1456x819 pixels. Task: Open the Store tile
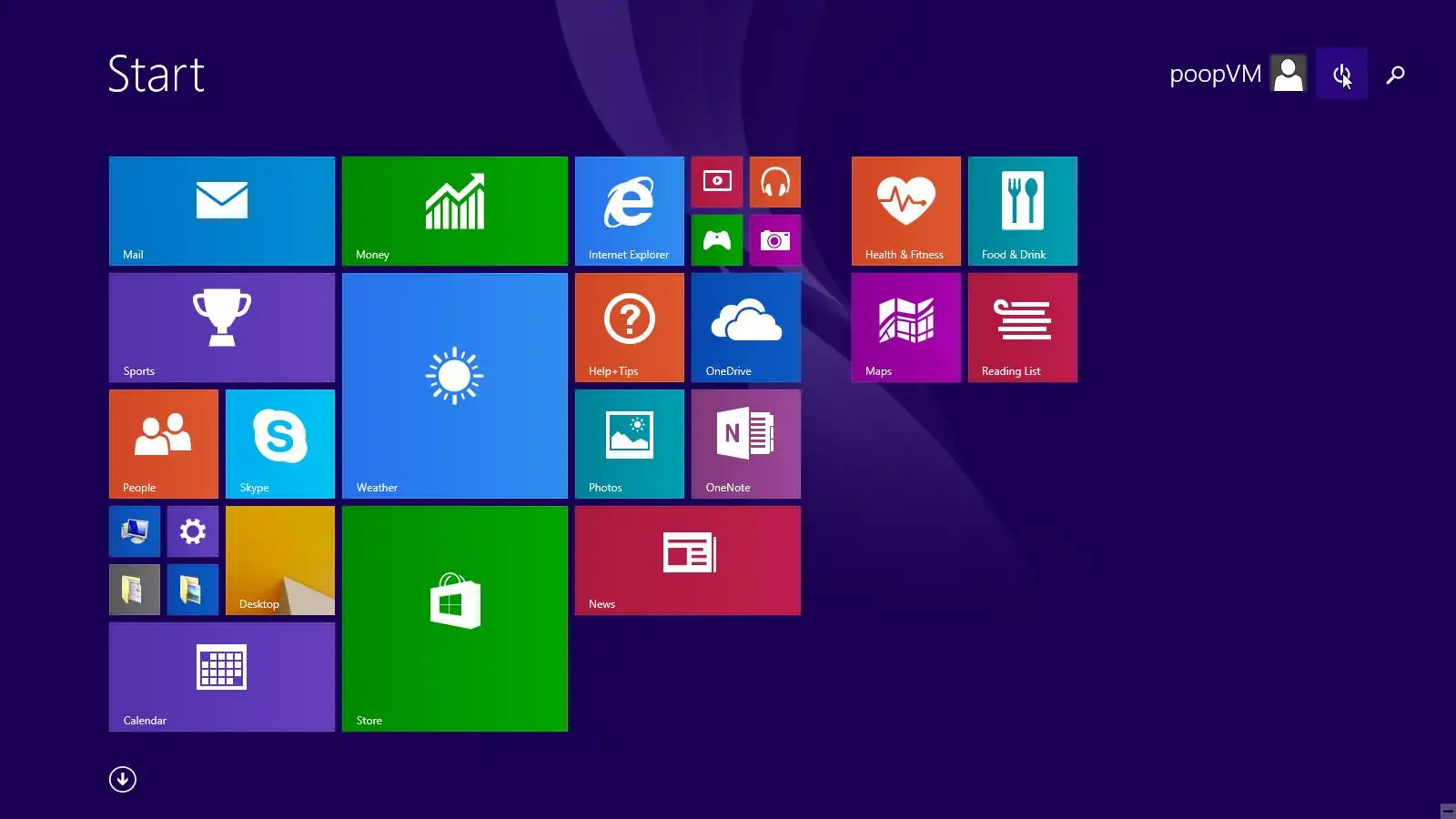[455, 619]
